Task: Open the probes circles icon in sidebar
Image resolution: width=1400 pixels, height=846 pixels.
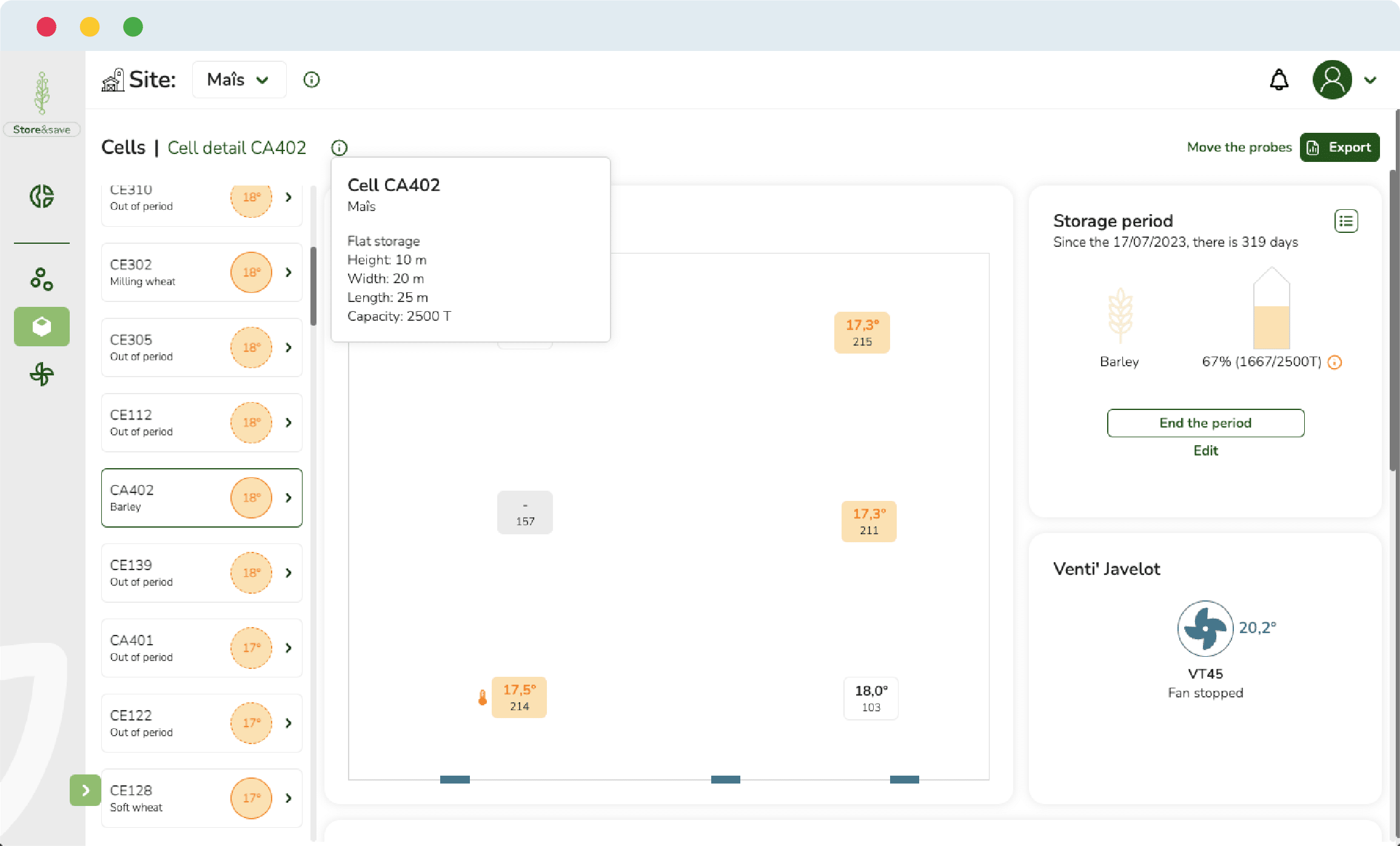Action: click(x=42, y=279)
